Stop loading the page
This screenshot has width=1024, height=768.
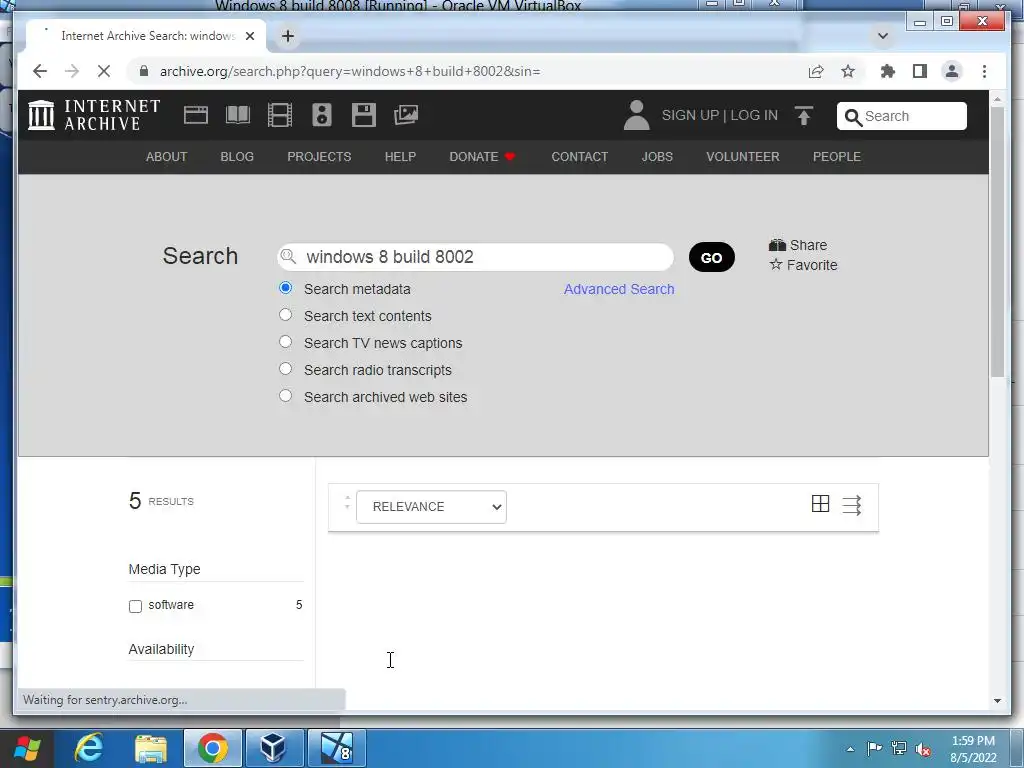(104, 71)
